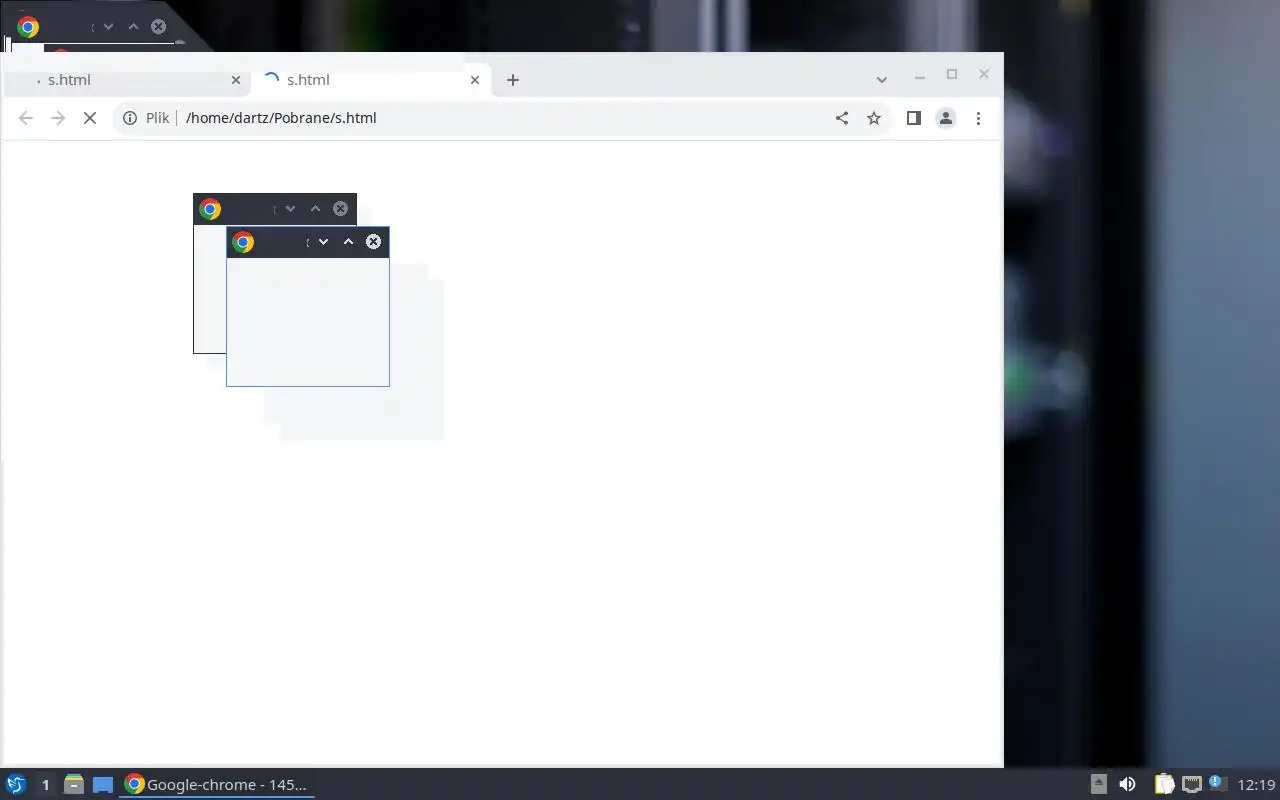Open a new tab with the plus button
The height and width of the screenshot is (800, 1280).
[x=513, y=80]
